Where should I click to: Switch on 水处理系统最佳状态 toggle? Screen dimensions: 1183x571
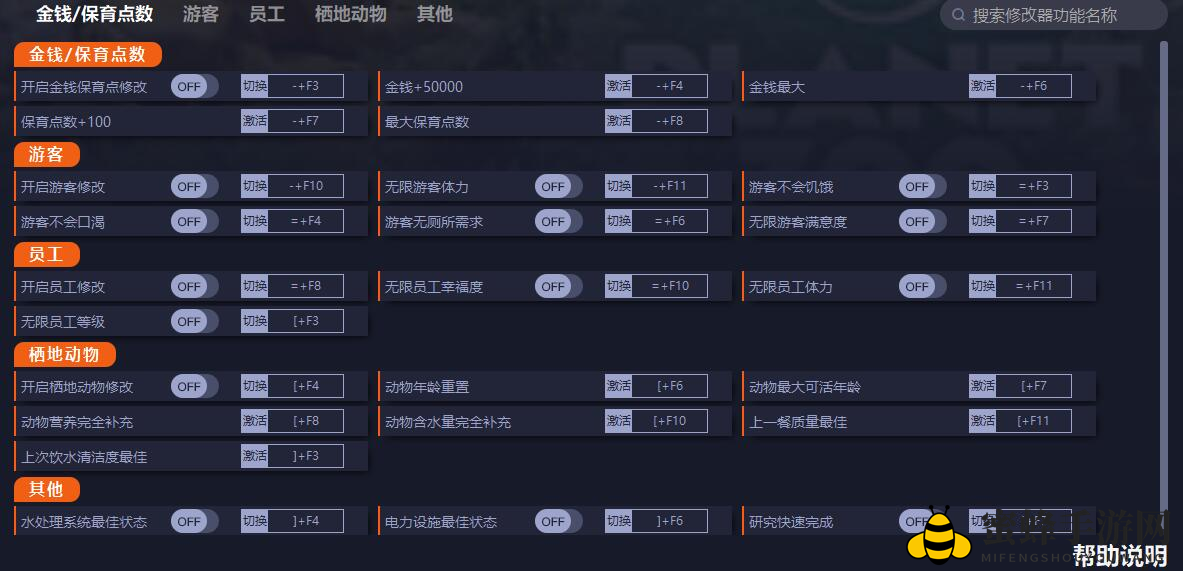[195, 521]
